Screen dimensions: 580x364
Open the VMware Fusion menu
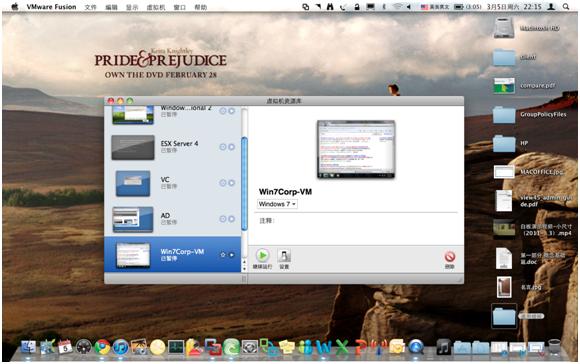coord(51,7)
